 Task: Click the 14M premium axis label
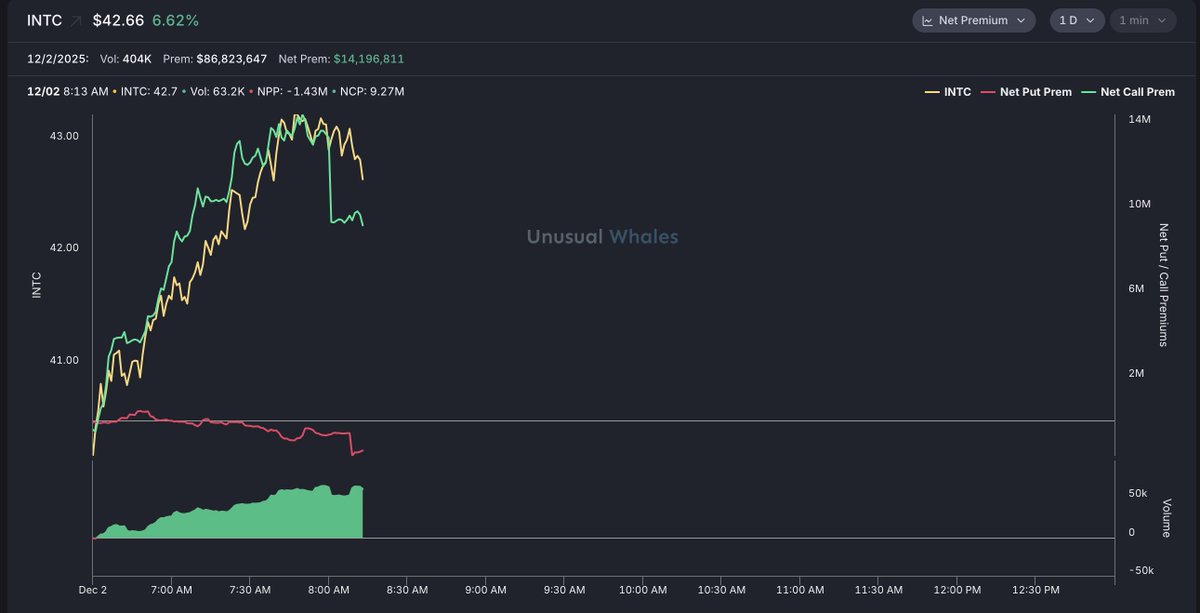tap(1139, 120)
